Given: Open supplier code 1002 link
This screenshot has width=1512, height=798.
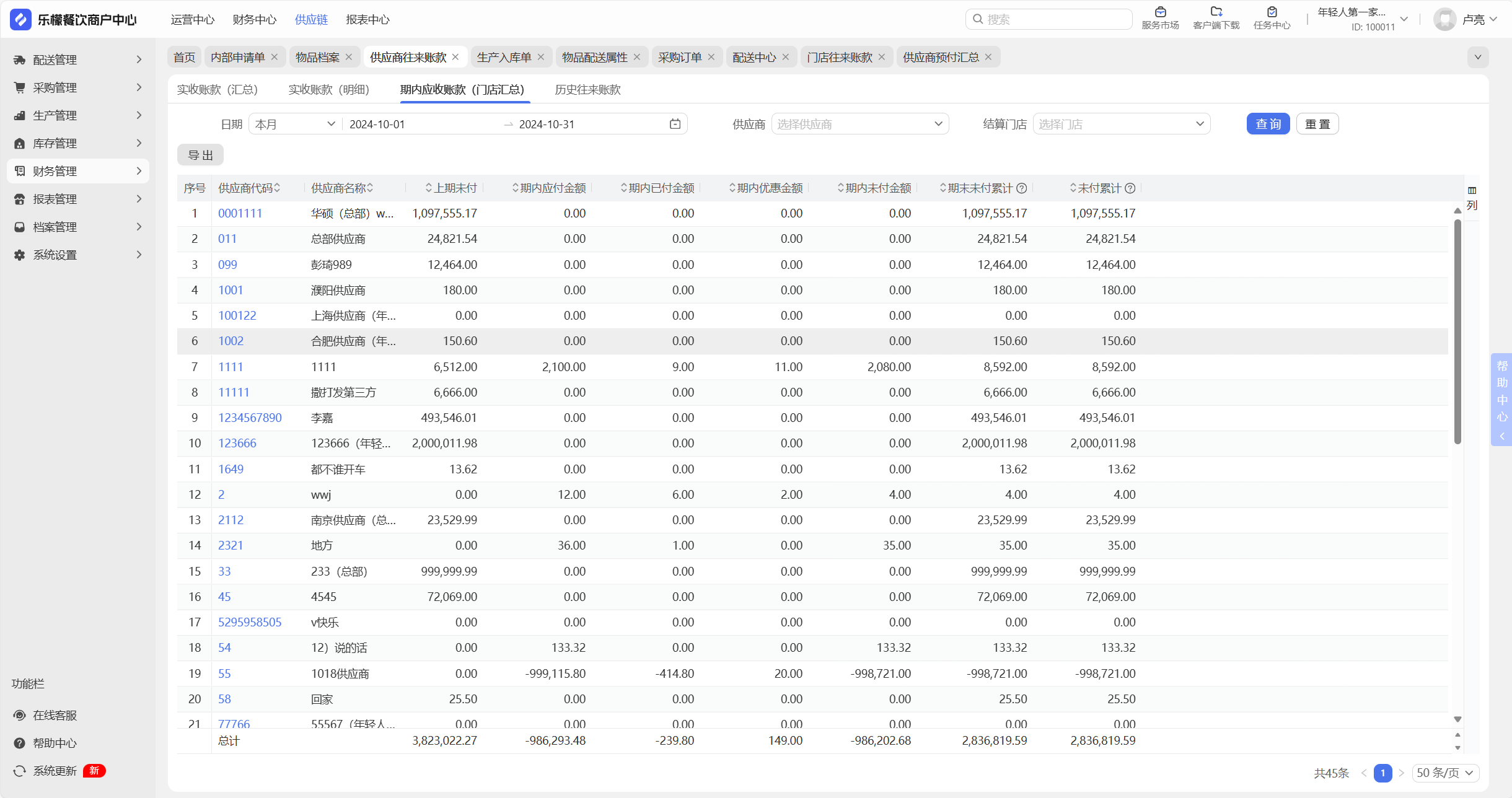Looking at the screenshot, I should 231,341.
